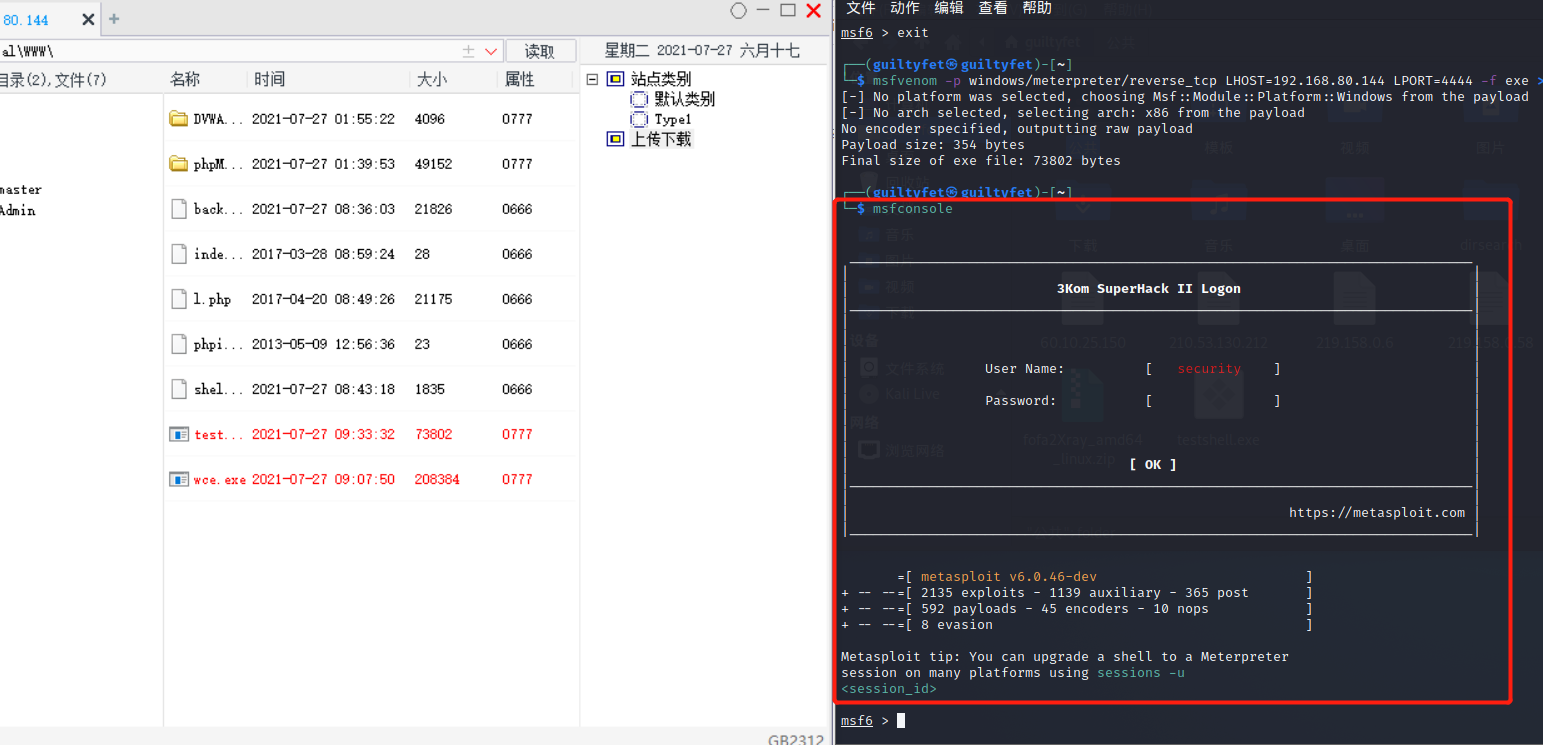Image resolution: width=1543 pixels, height=745 pixels.
Task: Close the 80.144 tab
Action: (88, 19)
